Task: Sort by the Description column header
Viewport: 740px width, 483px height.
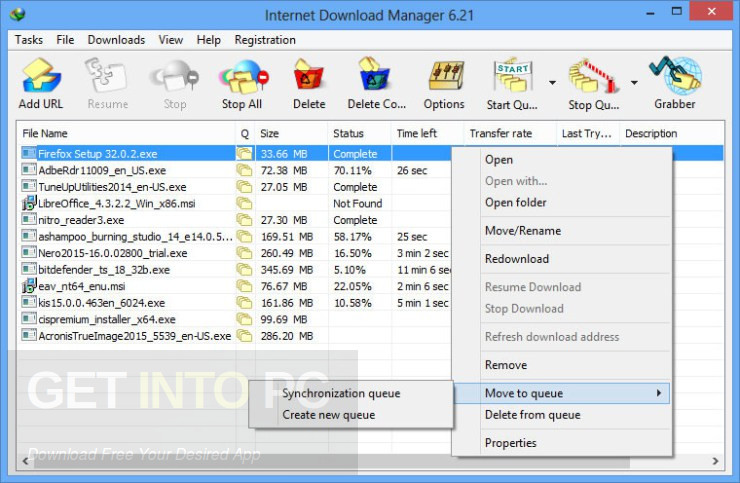Action: coord(672,133)
